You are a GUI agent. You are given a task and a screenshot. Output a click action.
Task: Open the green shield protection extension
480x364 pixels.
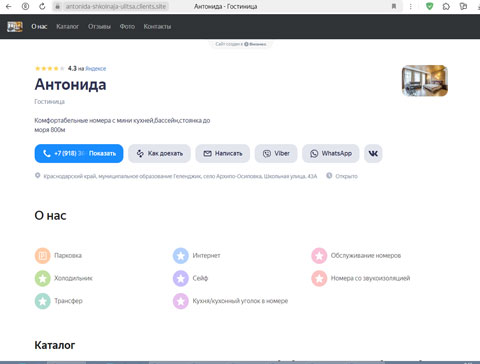(x=430, y=6)
